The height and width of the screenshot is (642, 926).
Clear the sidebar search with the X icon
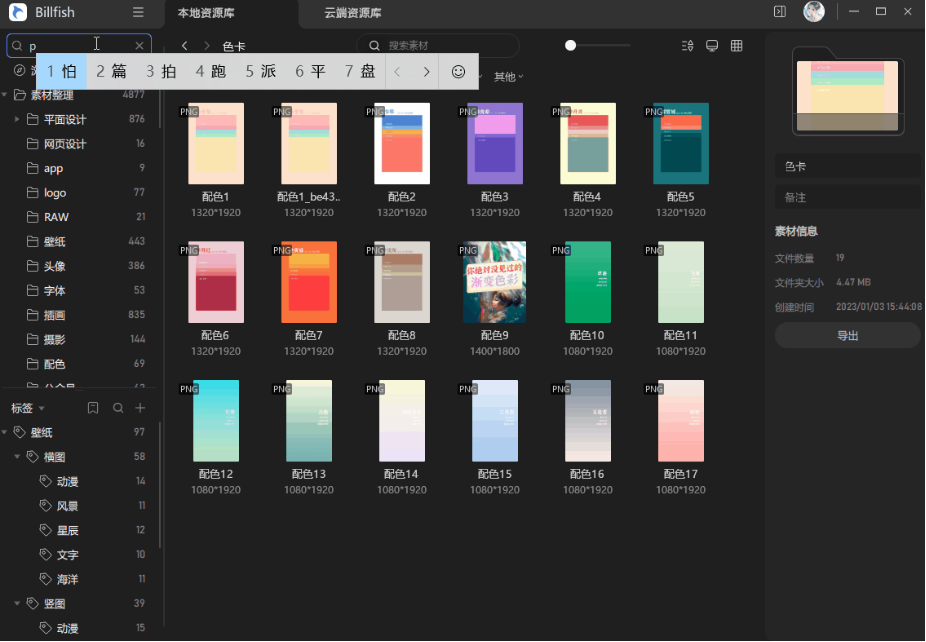click(x=140, y=46)
